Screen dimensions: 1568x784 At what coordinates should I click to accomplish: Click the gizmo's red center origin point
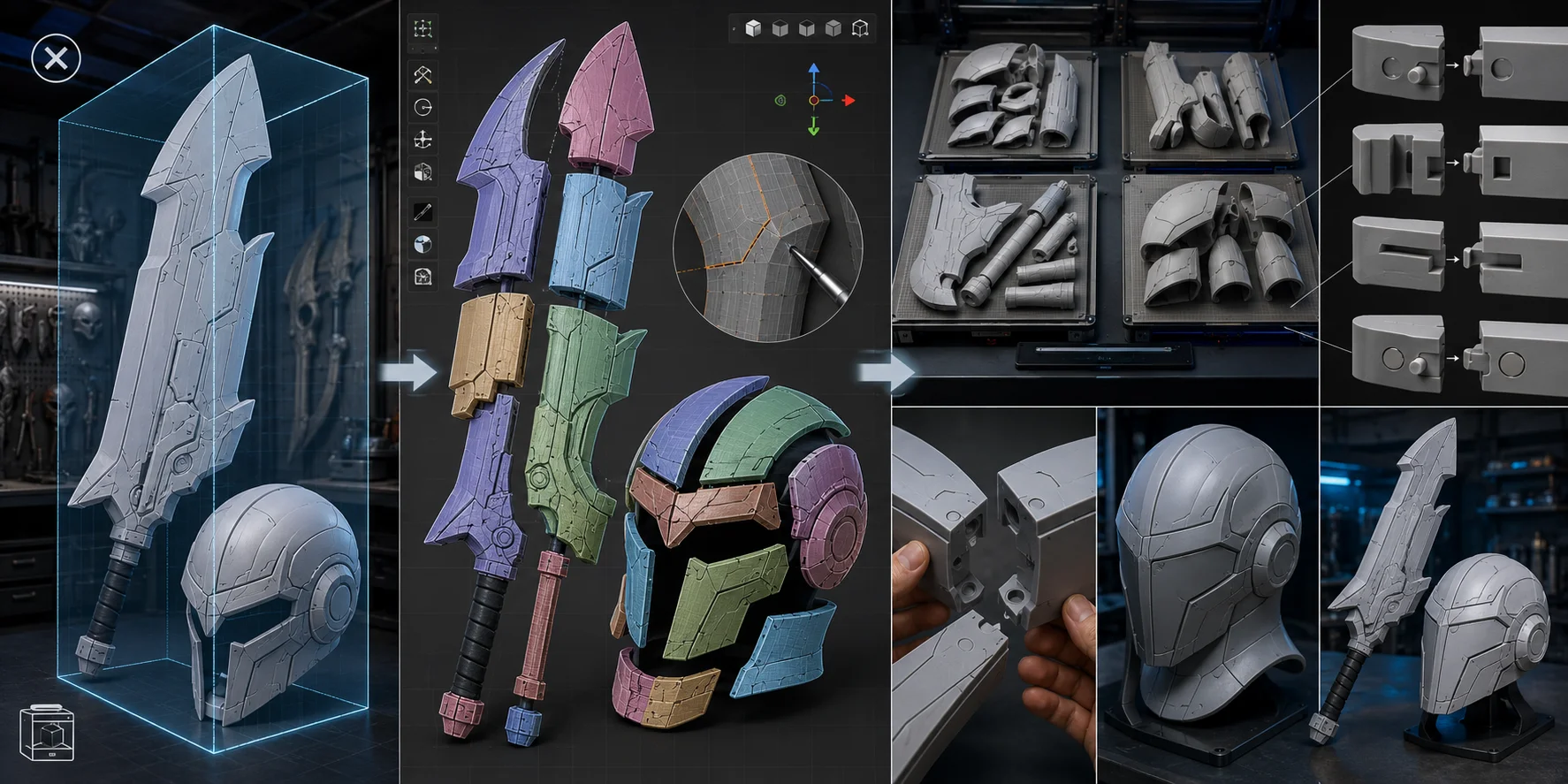pyautogui.click(x=813, y=101)
